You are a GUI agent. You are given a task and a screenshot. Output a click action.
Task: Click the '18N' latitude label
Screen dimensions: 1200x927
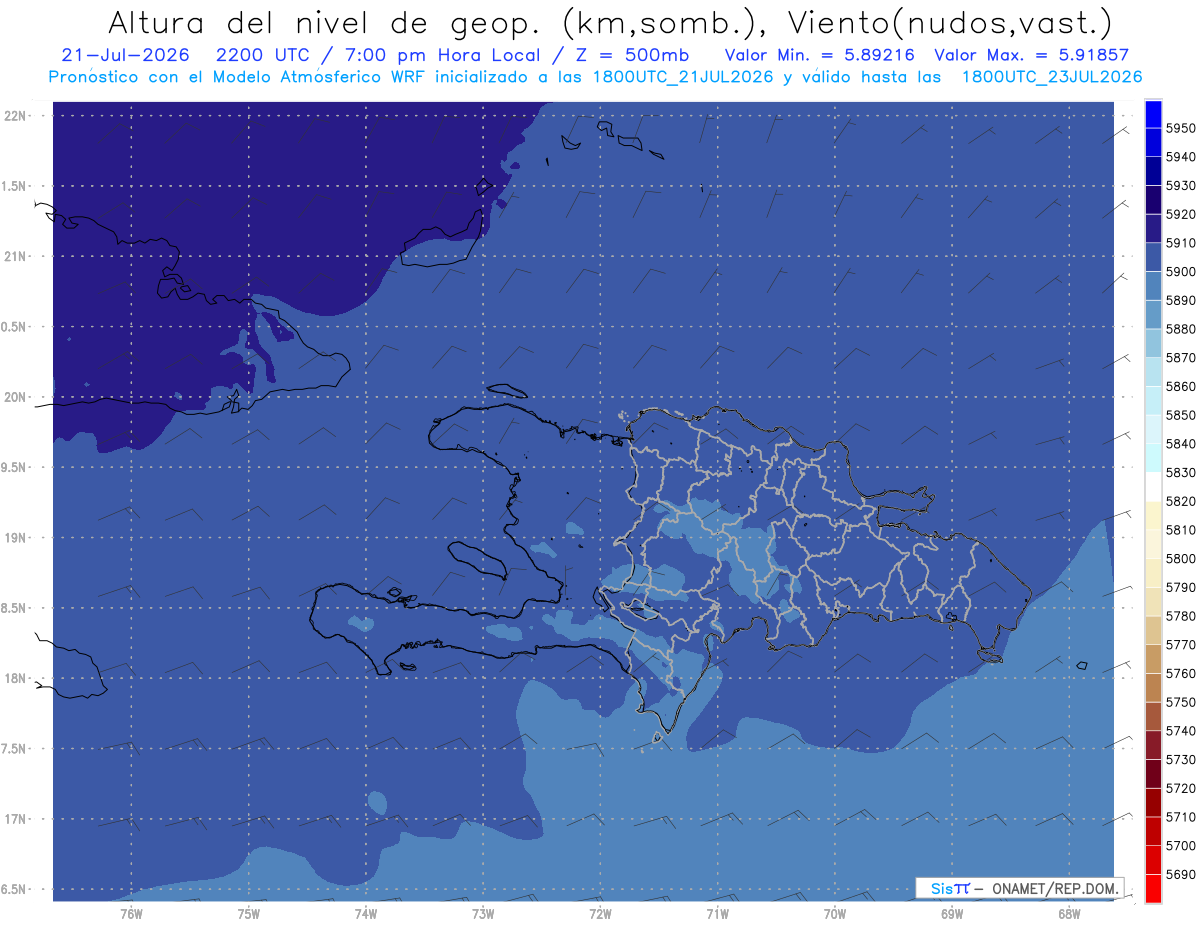click(x=17, y=679)
